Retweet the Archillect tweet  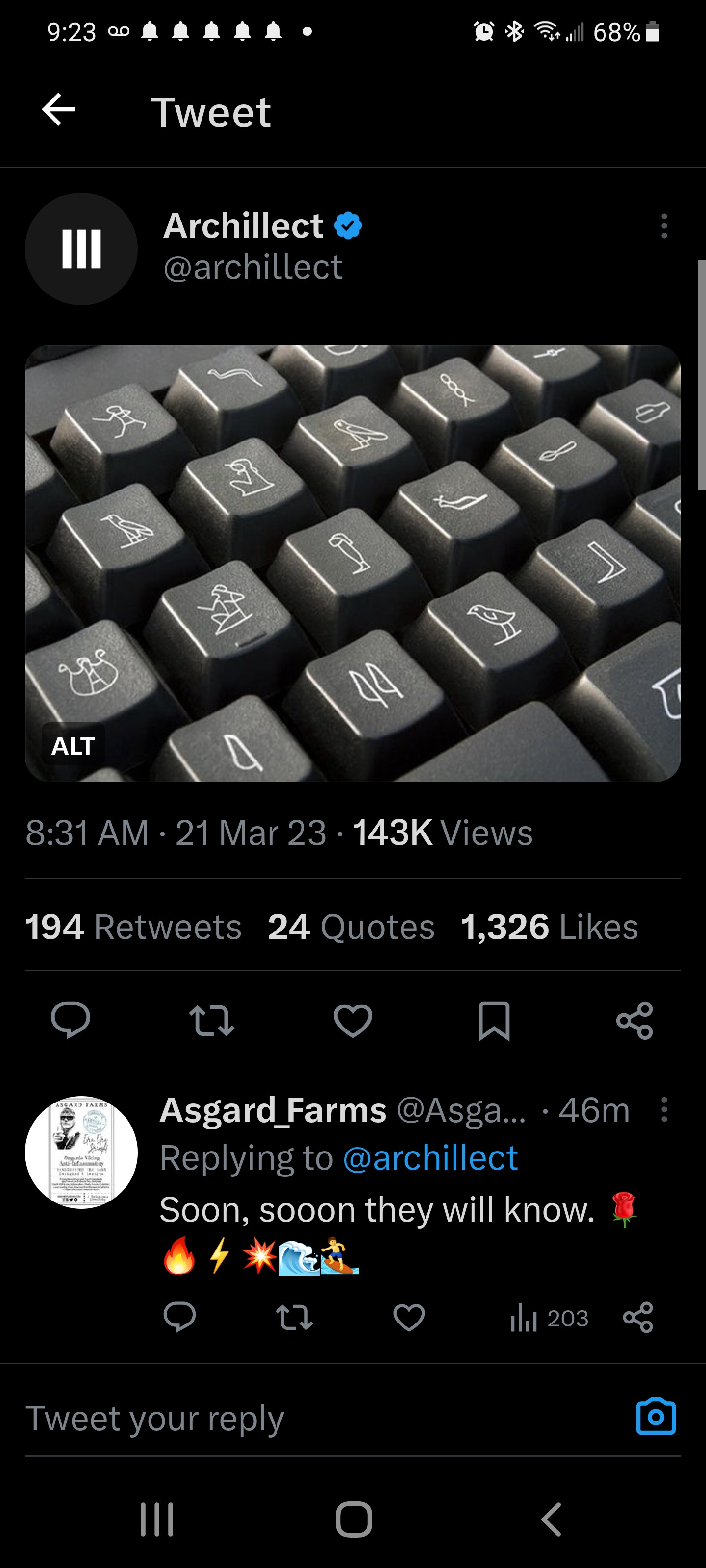point(211,1020)
